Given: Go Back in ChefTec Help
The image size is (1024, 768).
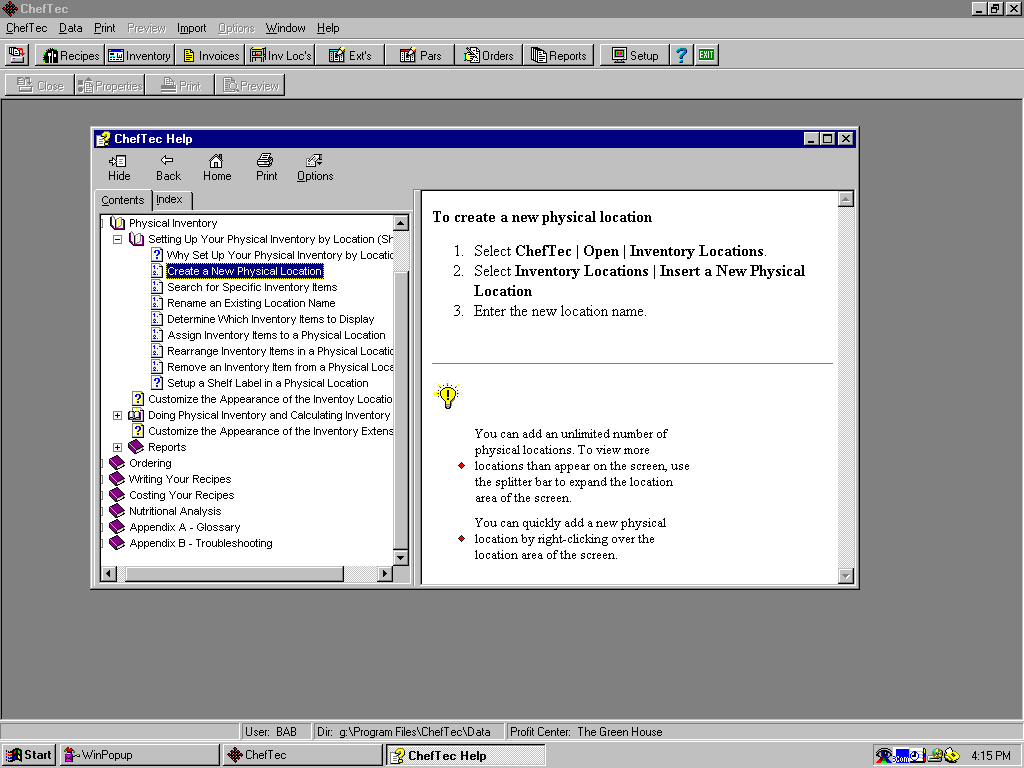Looking at the screenshot, I should click(168, 168).
